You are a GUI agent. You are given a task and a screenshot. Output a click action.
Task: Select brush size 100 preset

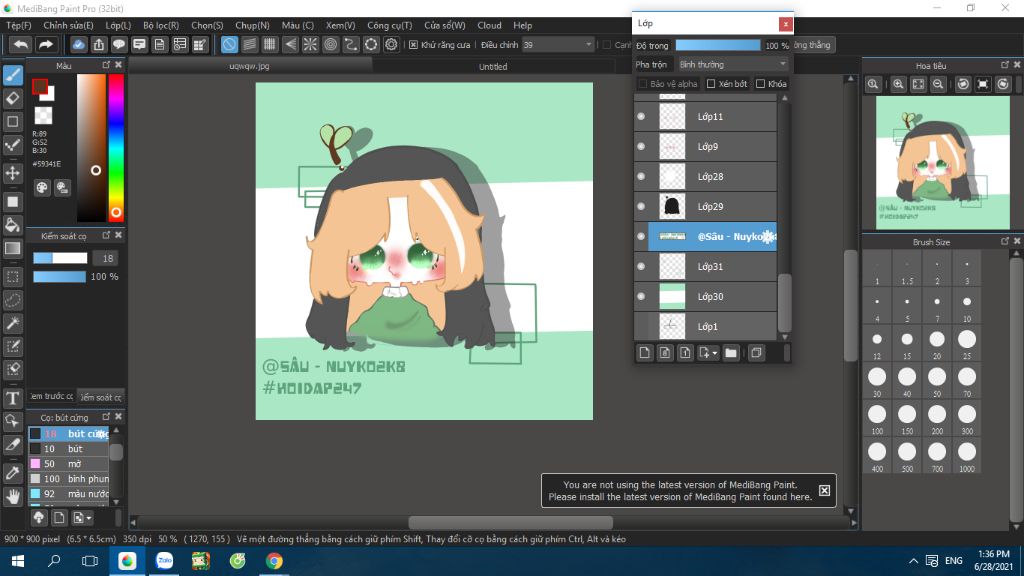click(x=877, y=419)
